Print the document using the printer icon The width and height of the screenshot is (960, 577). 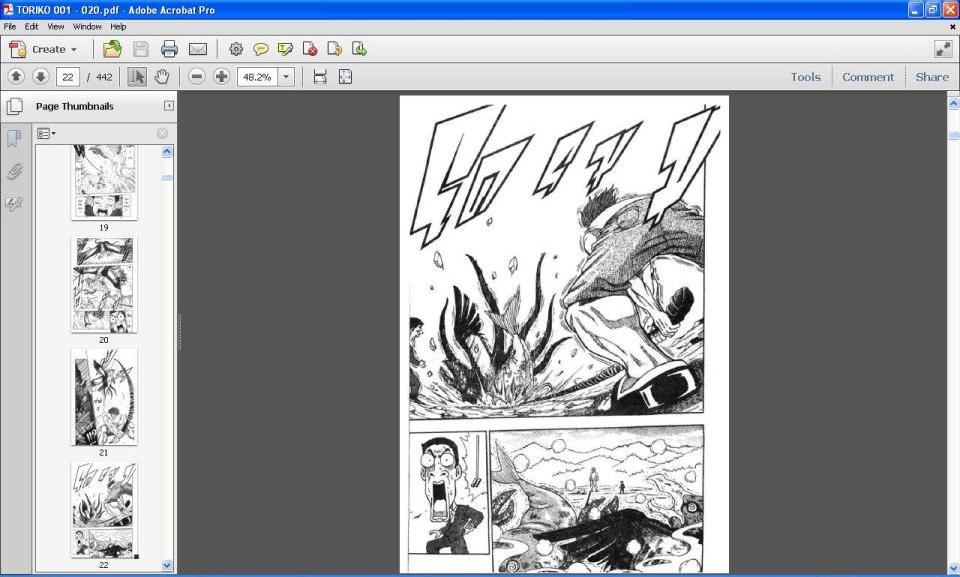point(169,49)
